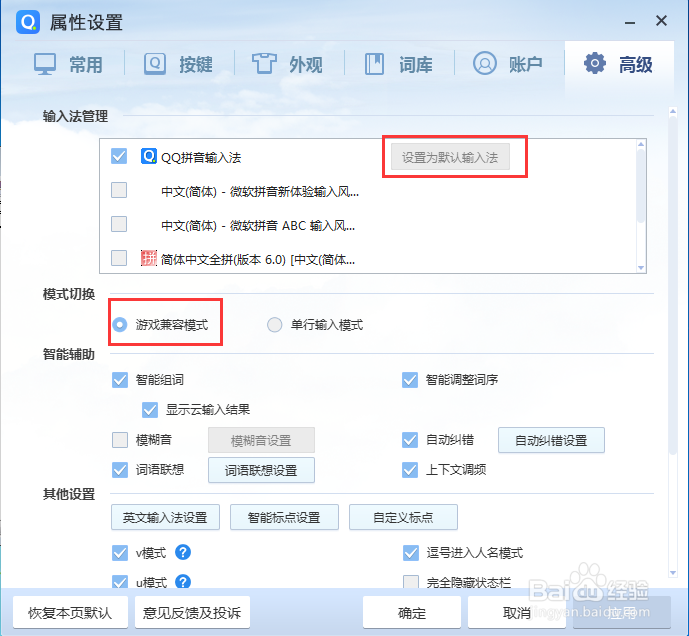
Task: Click the QQ Pinyin logo in the title bar
Action: (x=28, y=22)
